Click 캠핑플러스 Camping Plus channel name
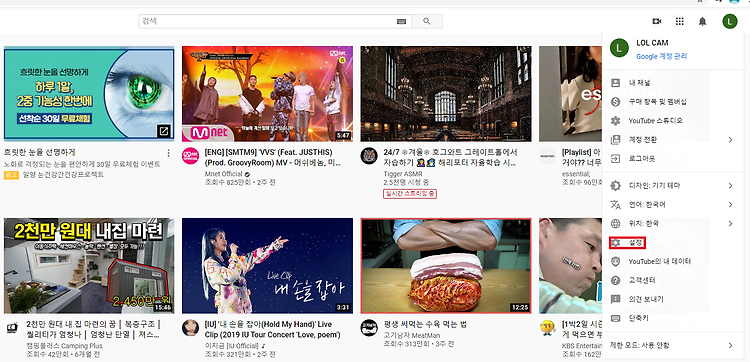 click(65, 346)
